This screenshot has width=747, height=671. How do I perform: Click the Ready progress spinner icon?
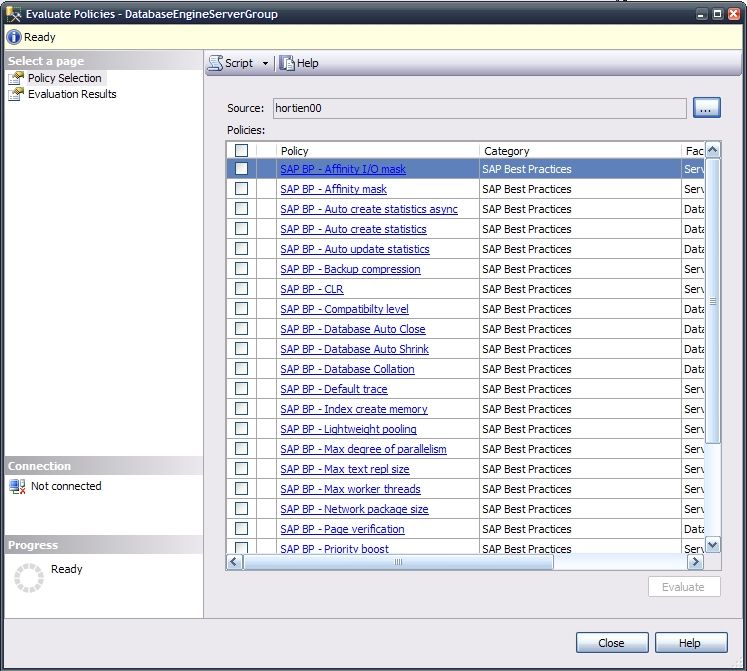[x=29, y=577]
